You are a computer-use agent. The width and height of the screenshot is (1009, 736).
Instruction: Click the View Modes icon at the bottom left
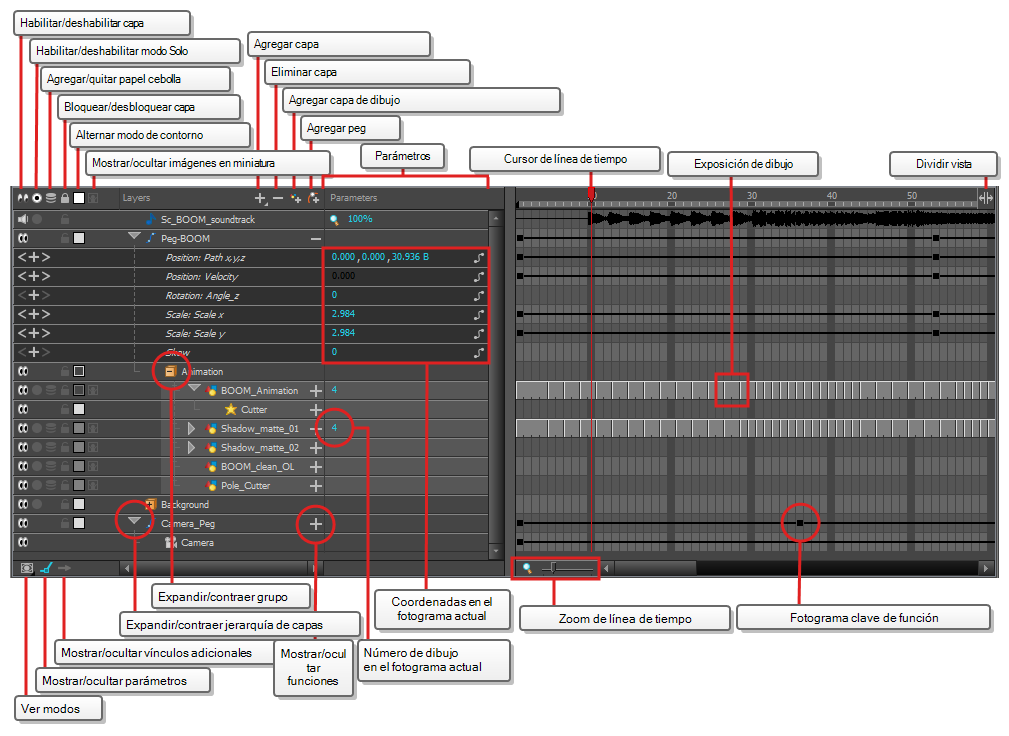26,568
